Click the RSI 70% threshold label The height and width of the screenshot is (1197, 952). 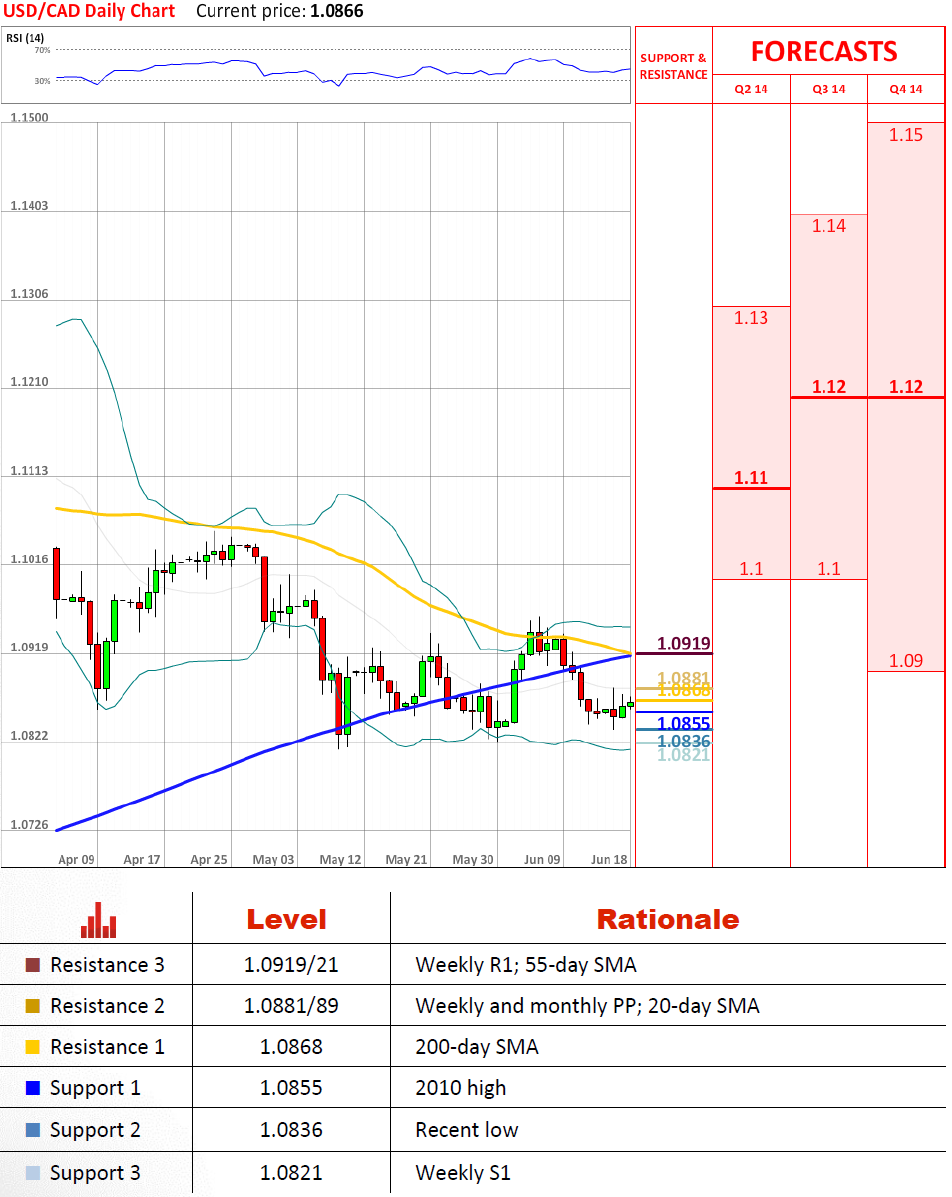tap(43, 50)
